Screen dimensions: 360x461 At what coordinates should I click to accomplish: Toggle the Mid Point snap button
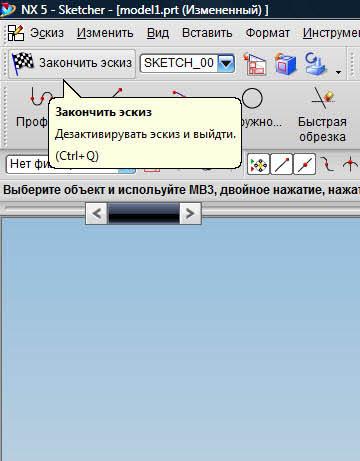pyautogui.click(x=304, y=164)
